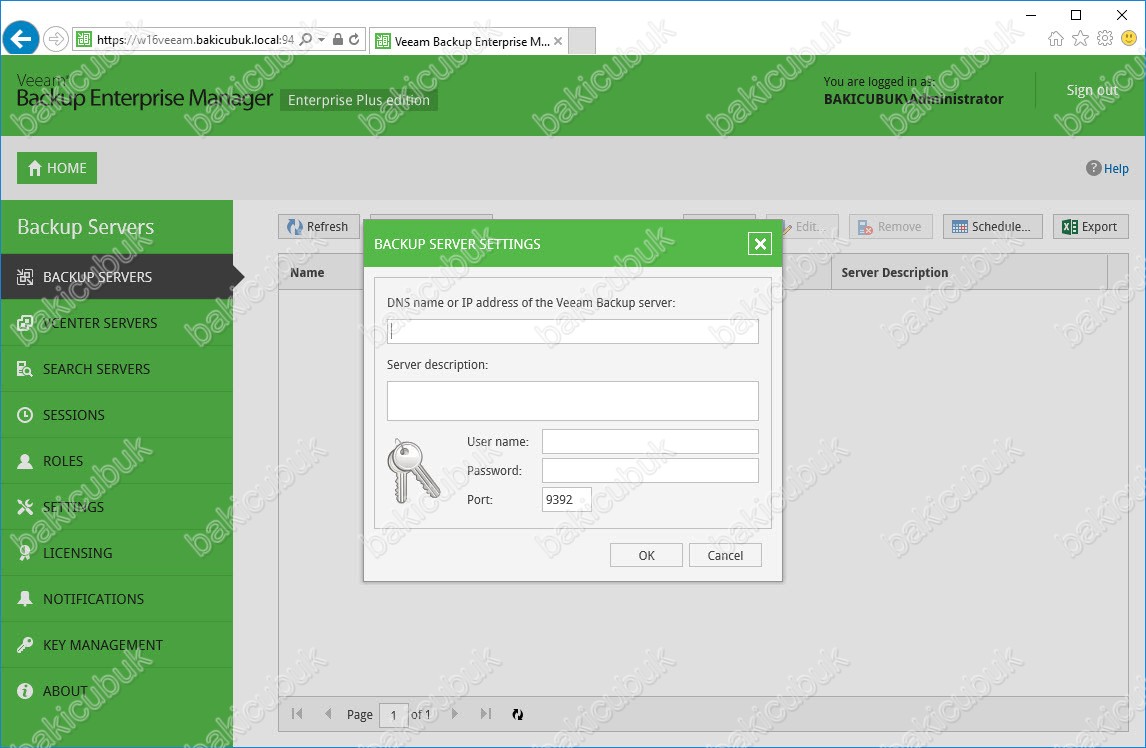Go to the HOME button
The image size is (1146, 748).
point(57,168)
